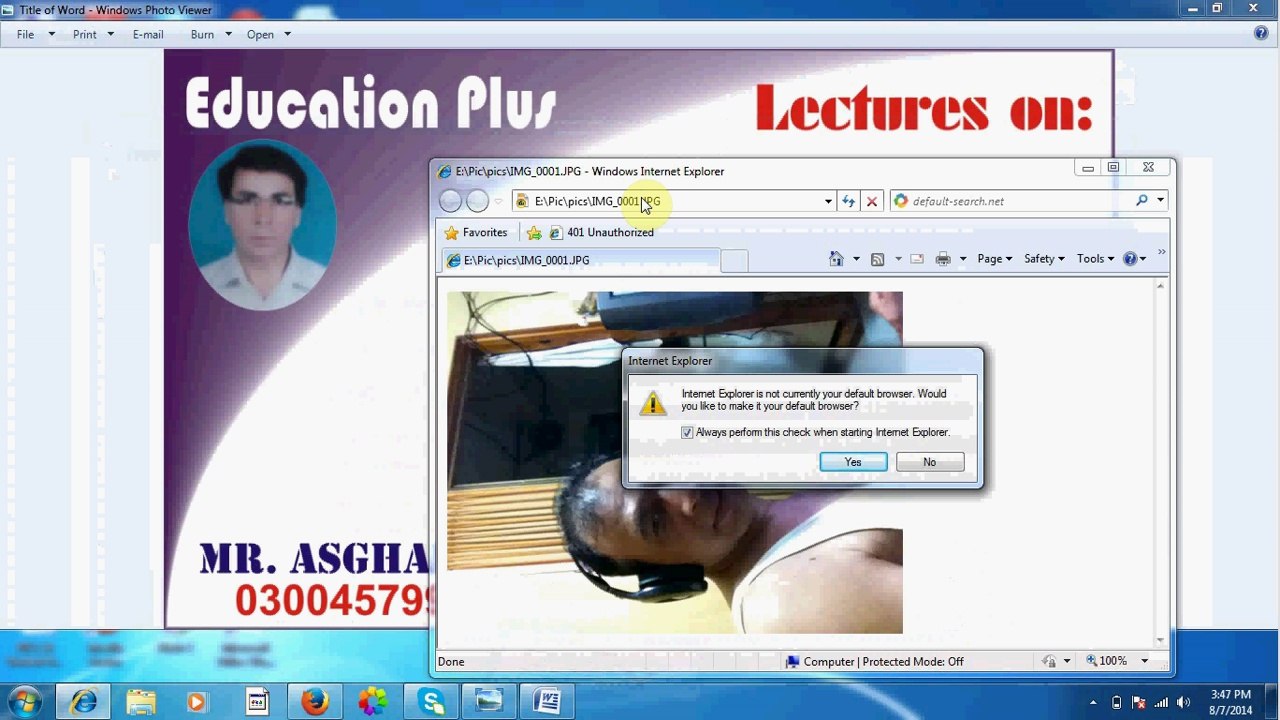
Task: Click the date and time clock
Action: (1230, 702)
